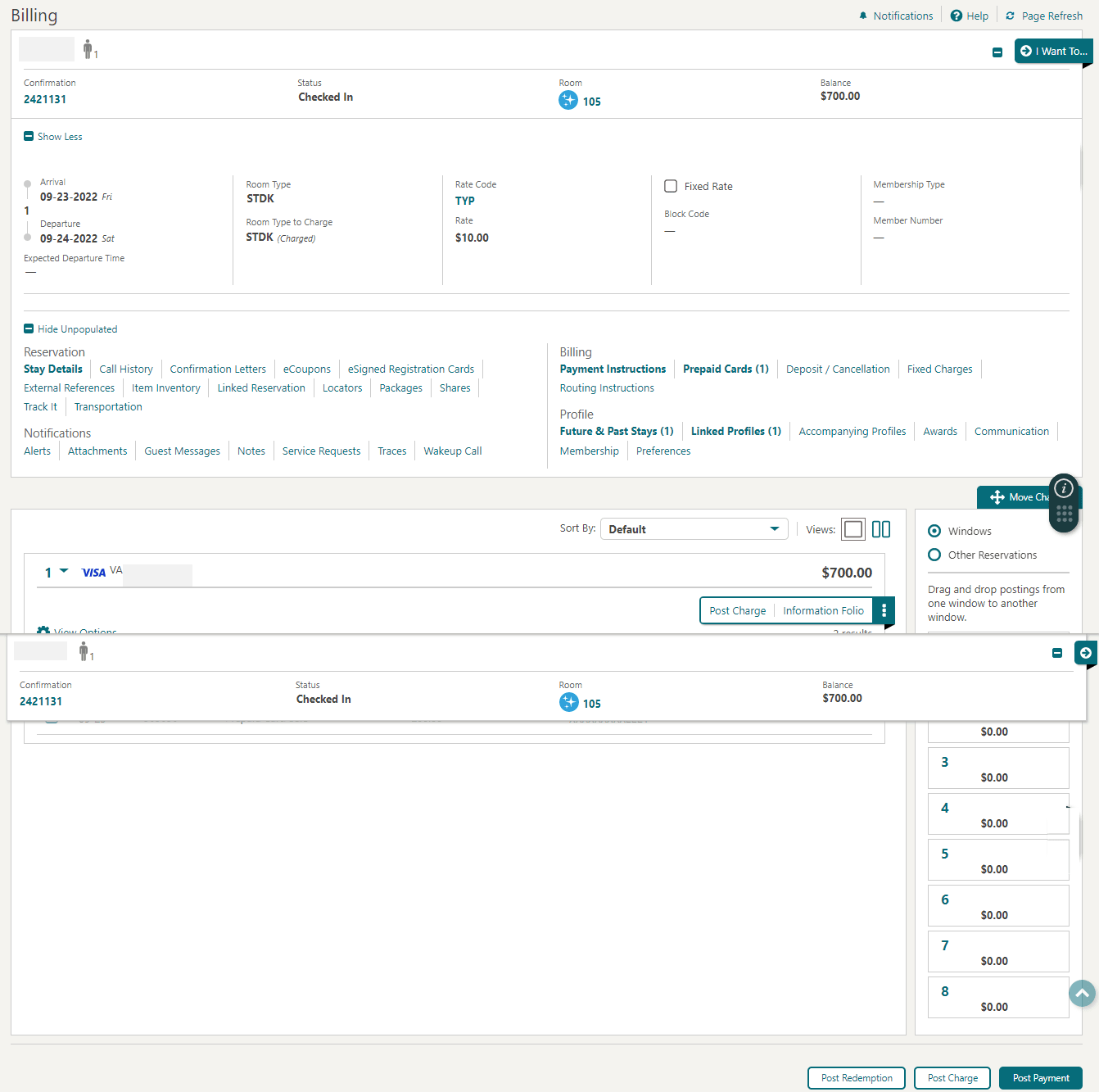
Task: Open room 105 star icon in sticky header
Action: [x=569, y=702]
